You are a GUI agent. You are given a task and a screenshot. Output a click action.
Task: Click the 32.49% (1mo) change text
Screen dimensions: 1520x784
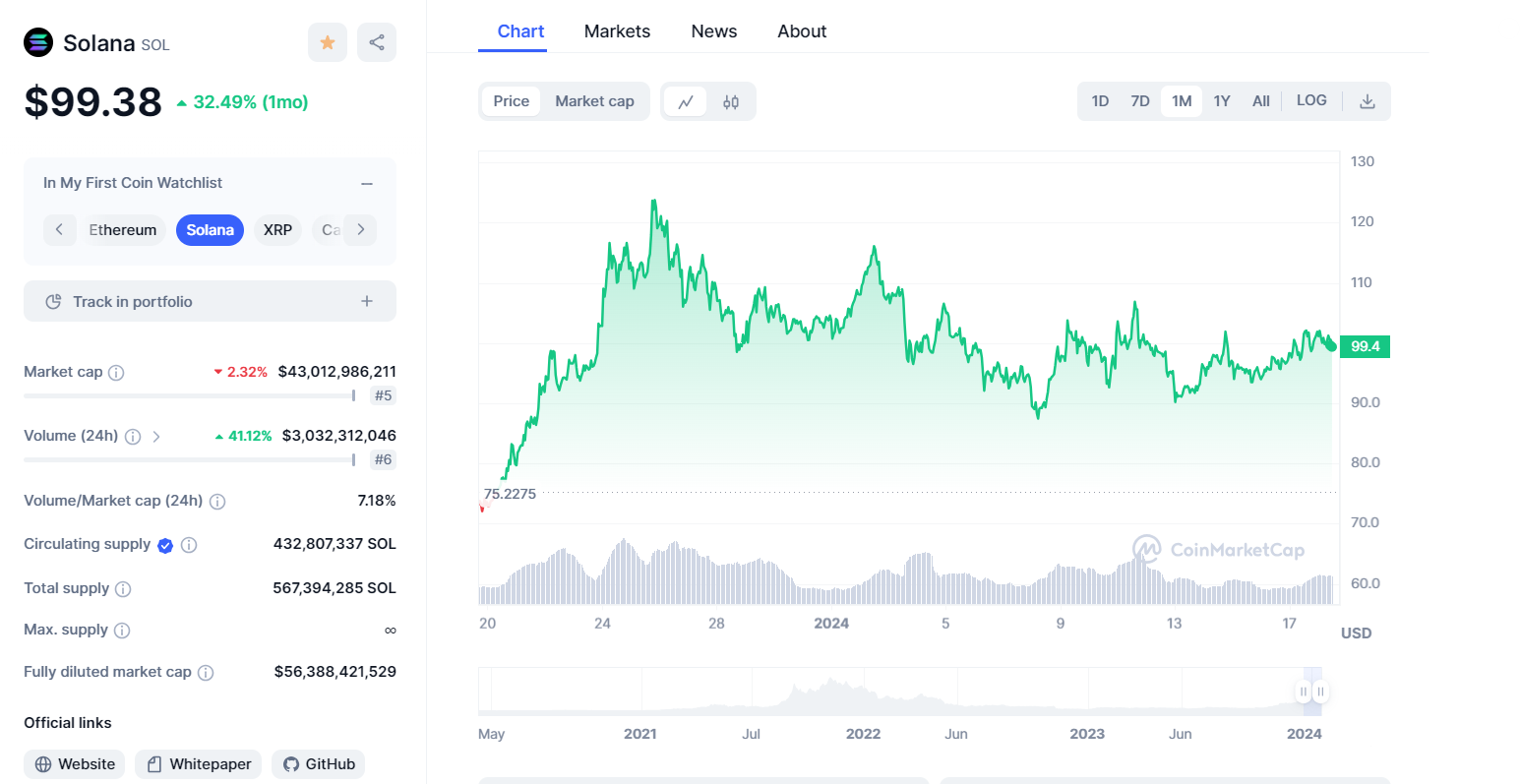pyautogui.click(x=251, y=102)
